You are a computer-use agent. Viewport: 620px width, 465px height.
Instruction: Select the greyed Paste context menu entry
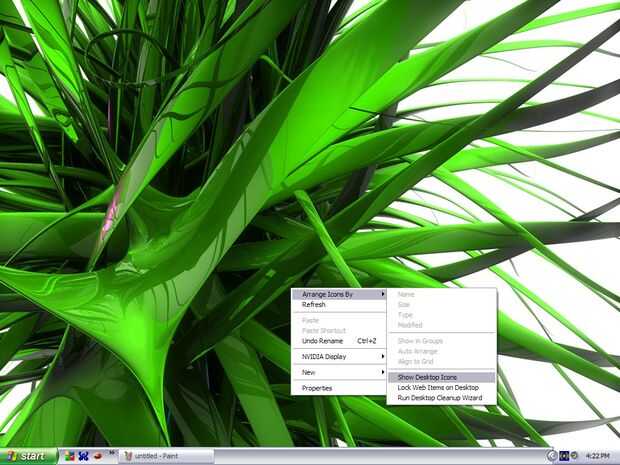coord(338,320)
